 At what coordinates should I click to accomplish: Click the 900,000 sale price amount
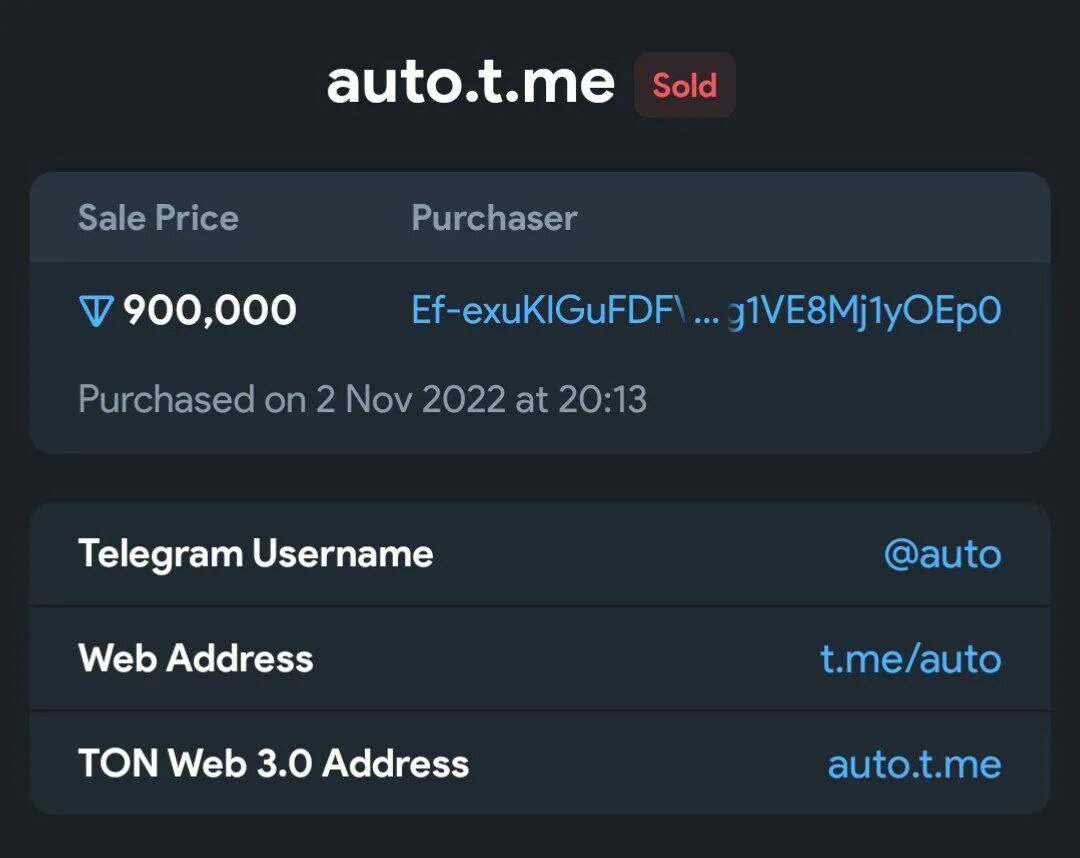tap(210, 312)
